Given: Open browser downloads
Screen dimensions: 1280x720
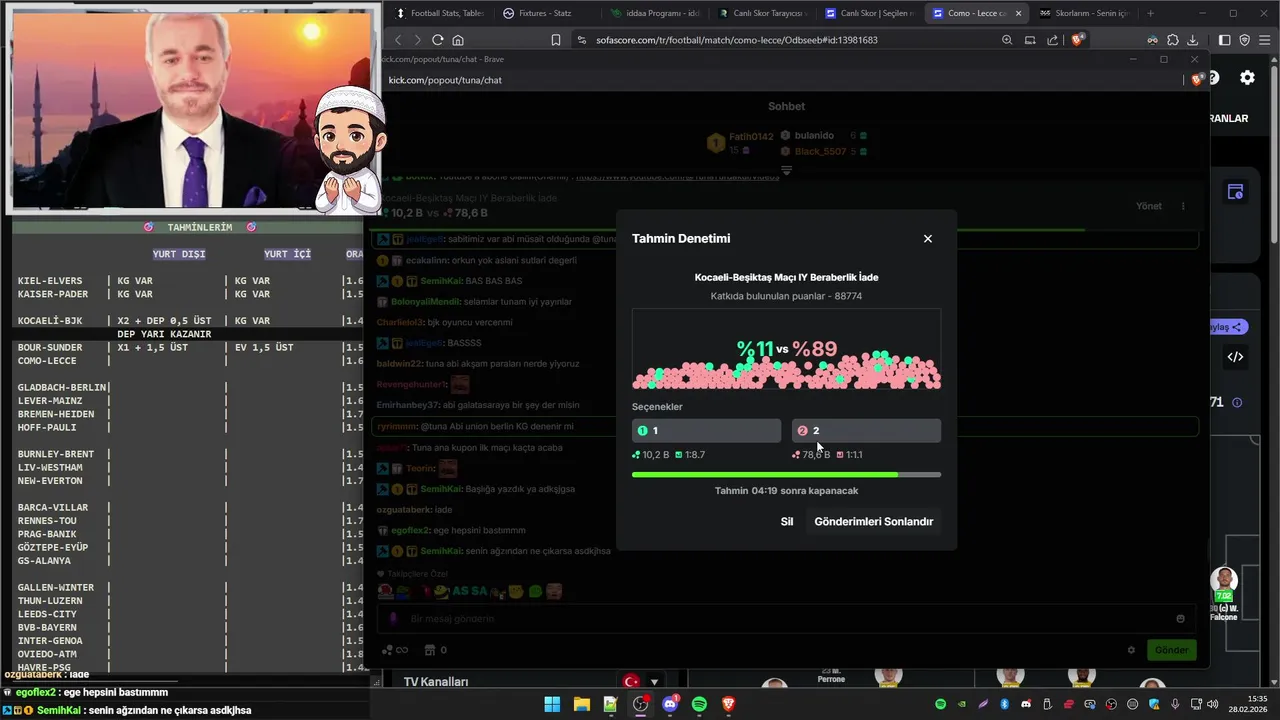Looking at the screenshot, I should pos(1192,40).
